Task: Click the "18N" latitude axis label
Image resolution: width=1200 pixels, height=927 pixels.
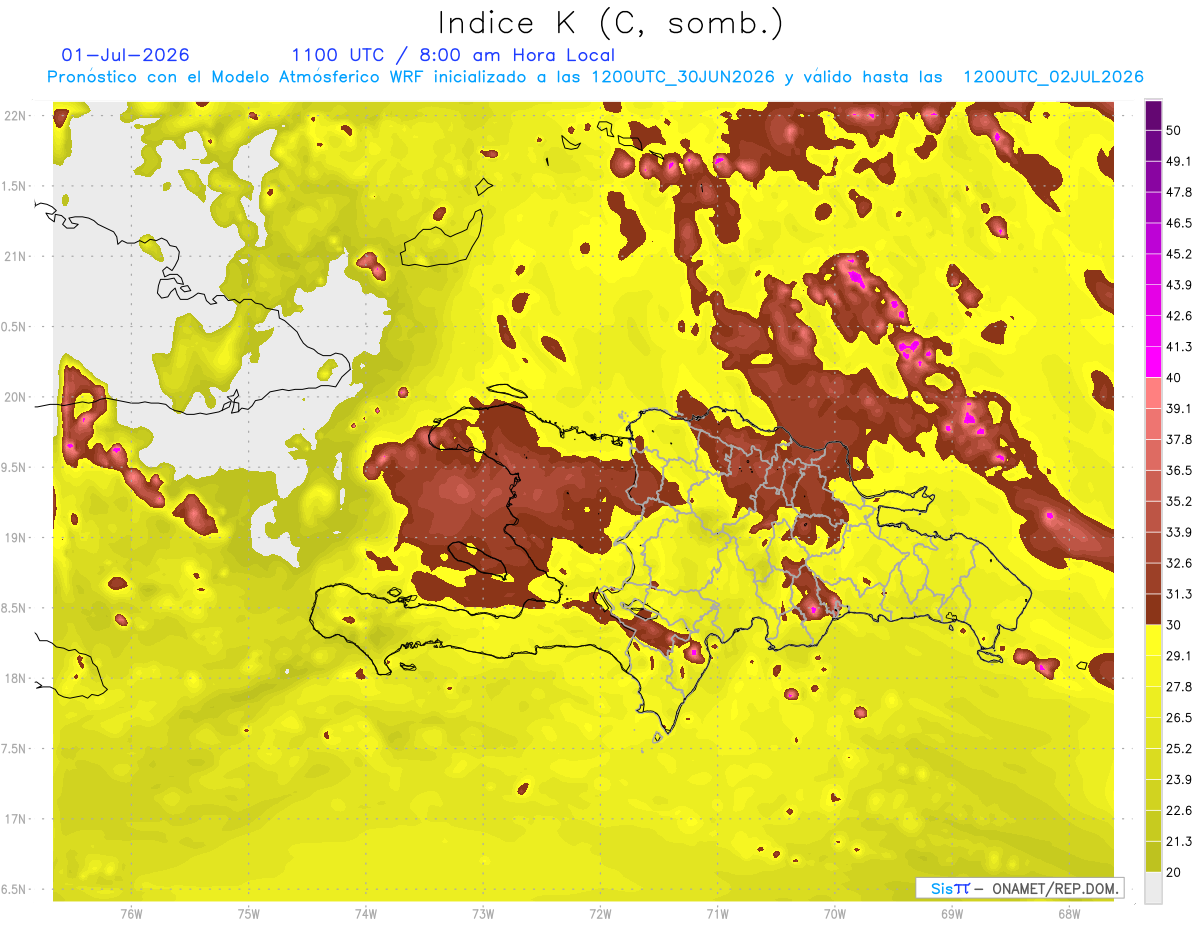Action: pos(17,678)
